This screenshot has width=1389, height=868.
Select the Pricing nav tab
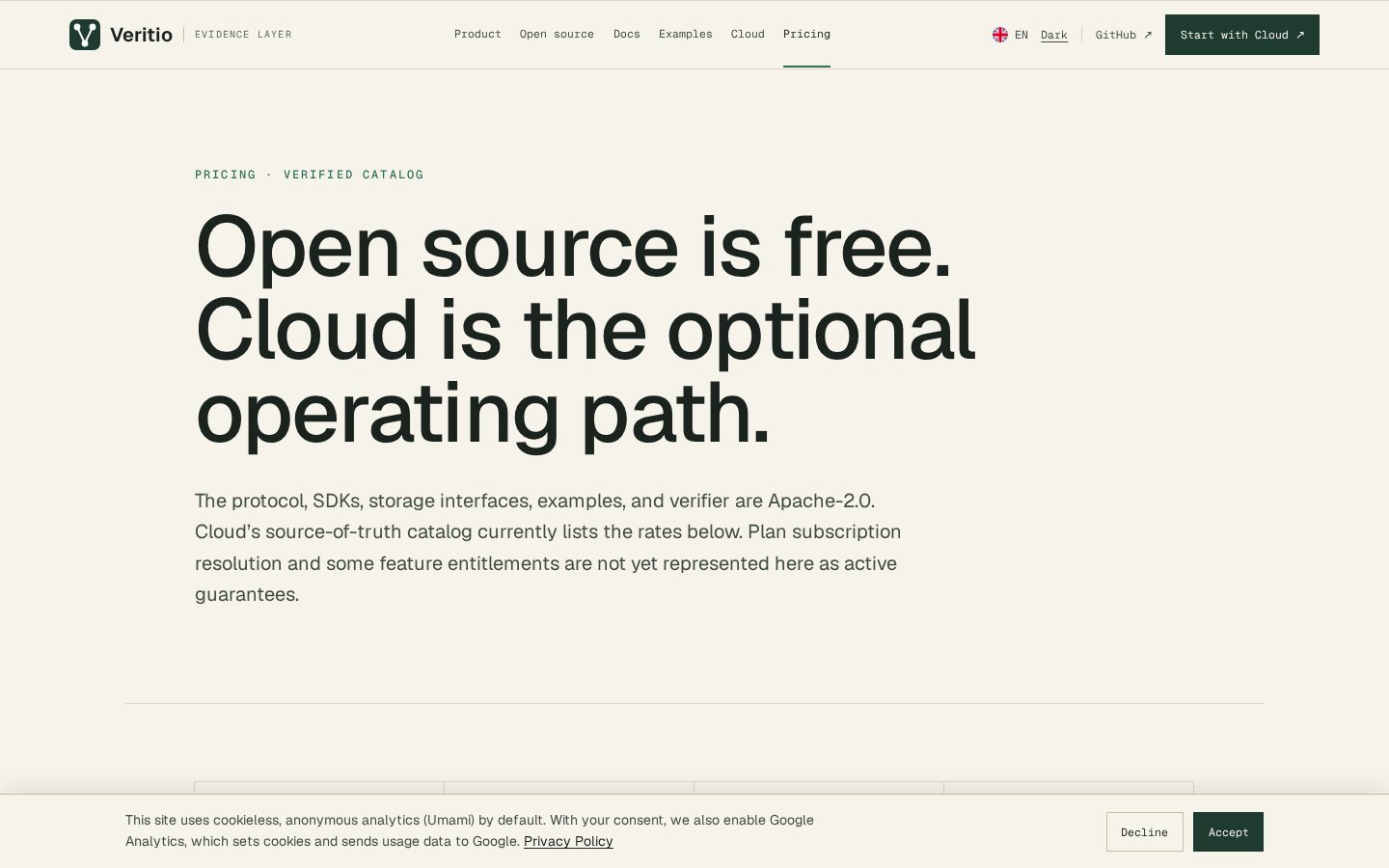(806, 34)
